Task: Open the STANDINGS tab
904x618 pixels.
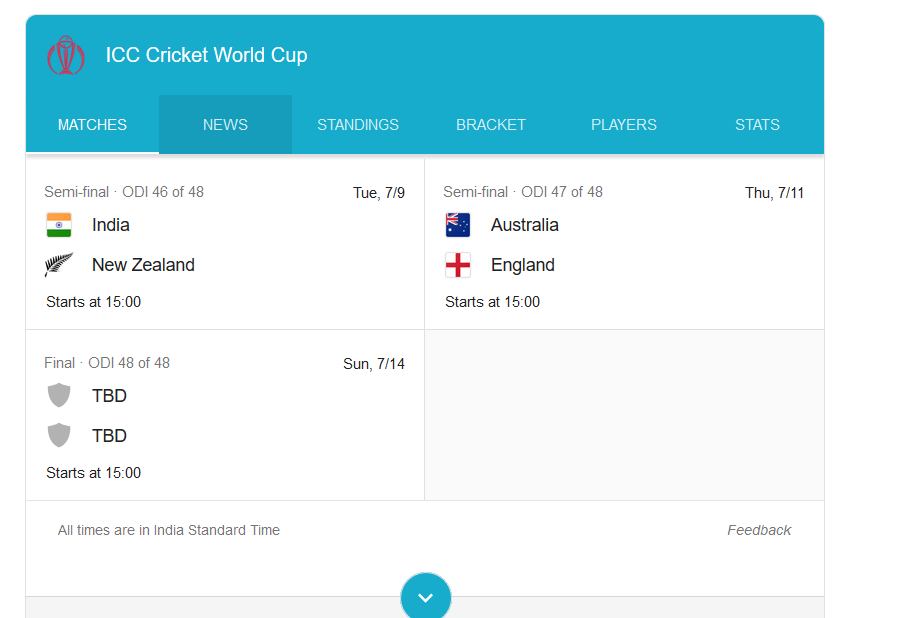Action: tap(358, 125)
